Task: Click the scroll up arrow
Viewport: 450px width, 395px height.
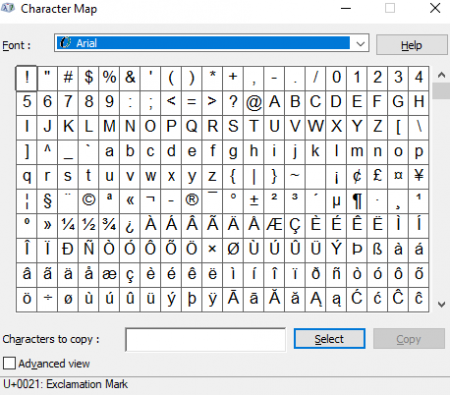Action: 441,75
